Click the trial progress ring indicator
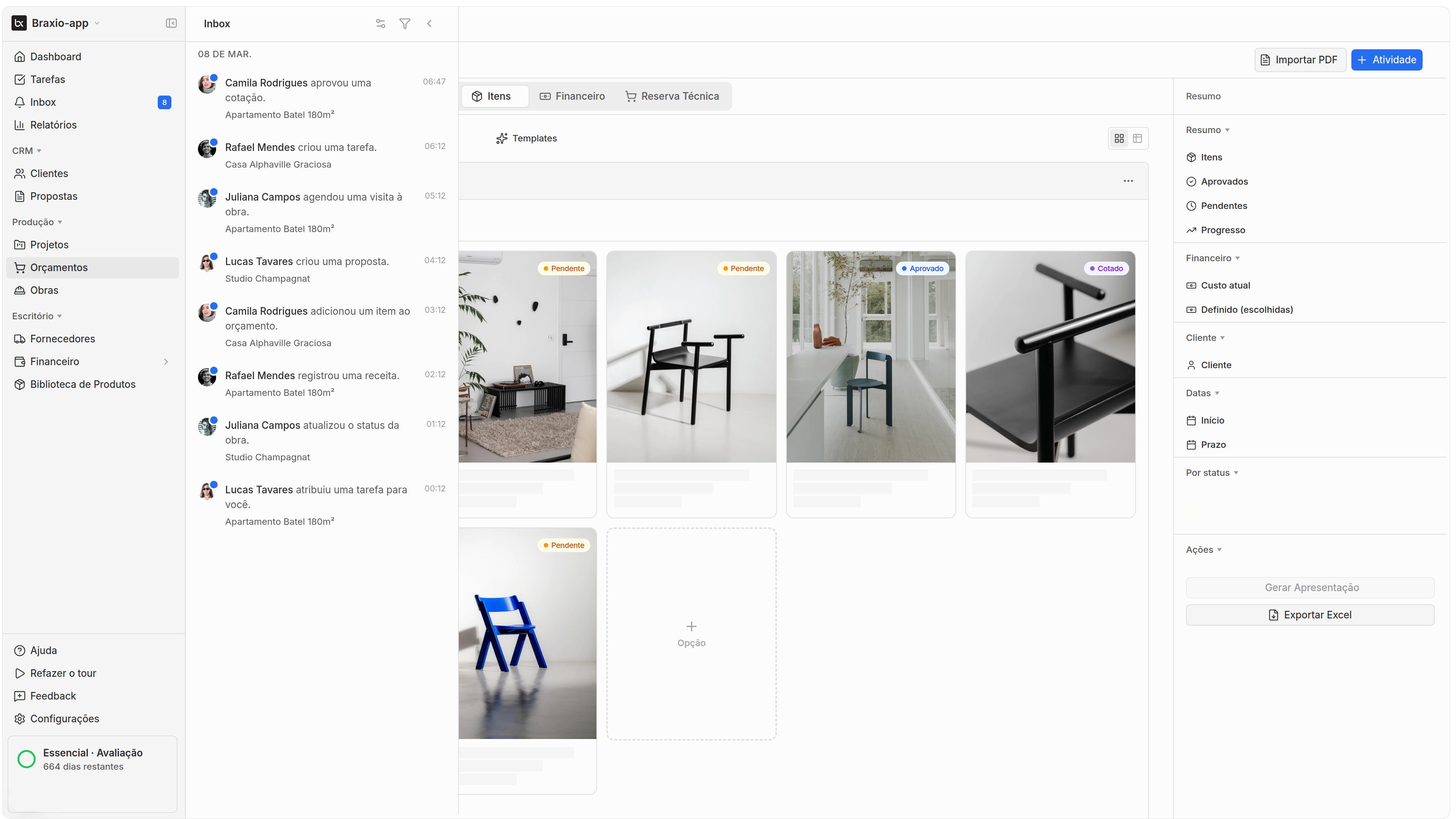 [27, 759]
